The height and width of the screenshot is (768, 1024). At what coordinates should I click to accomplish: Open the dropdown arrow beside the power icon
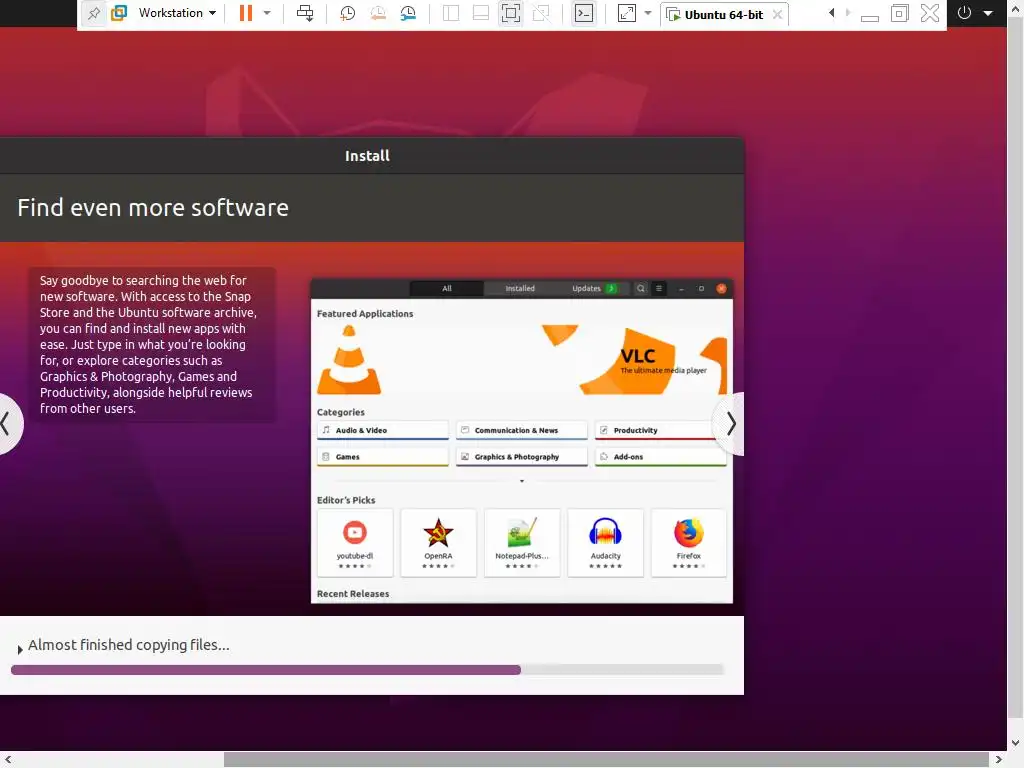pos(989,13)
